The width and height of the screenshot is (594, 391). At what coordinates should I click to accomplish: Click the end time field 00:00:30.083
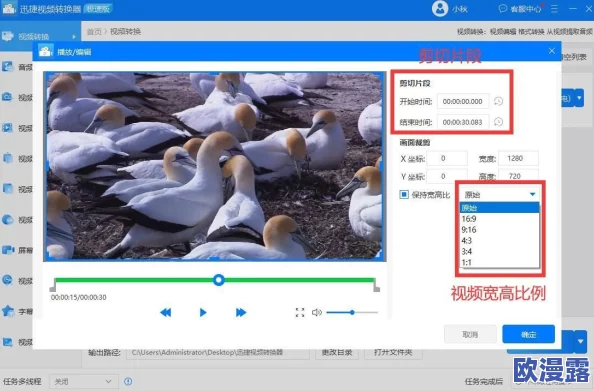click(463, 122)
